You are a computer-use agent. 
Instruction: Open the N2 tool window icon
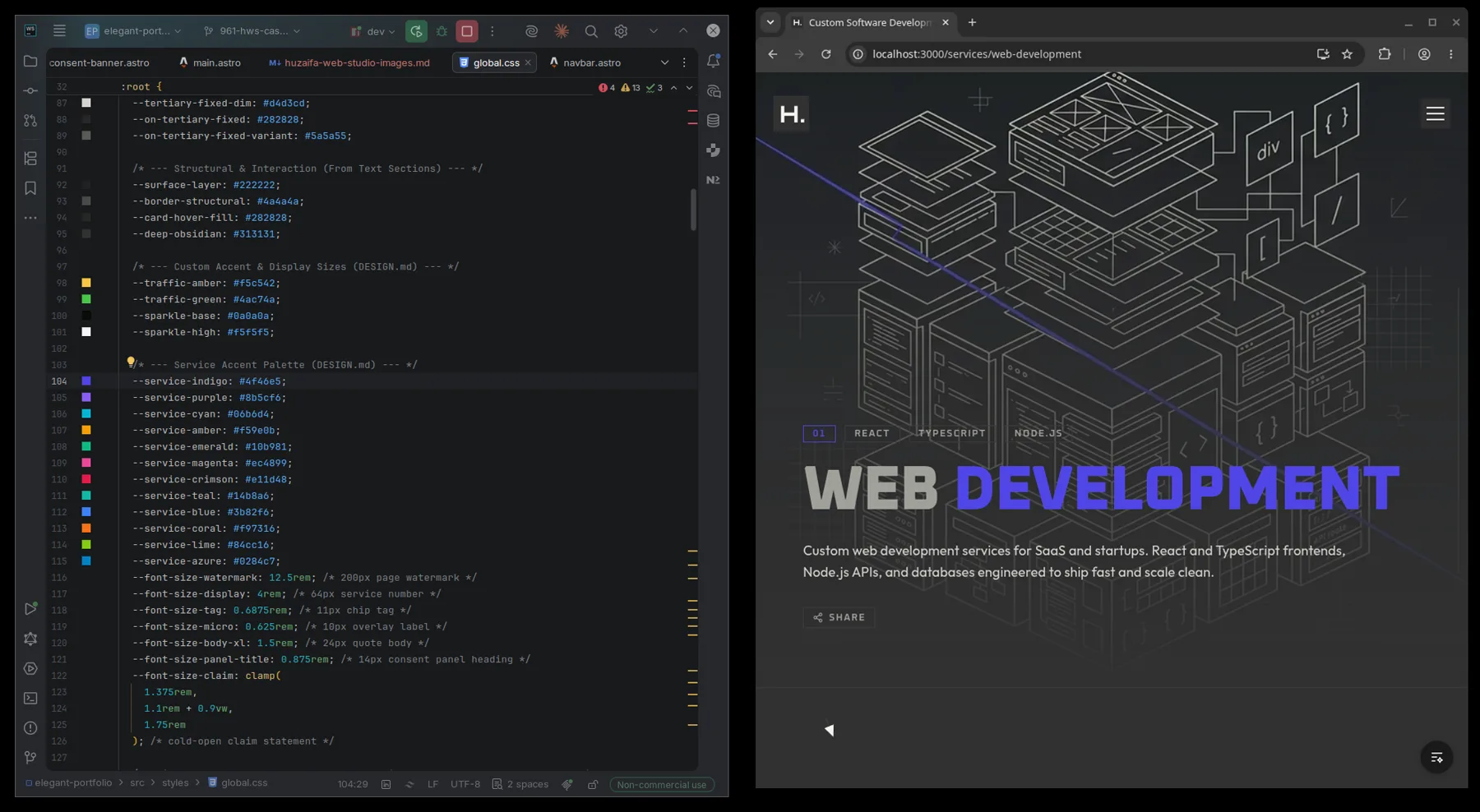pos(713,180)
